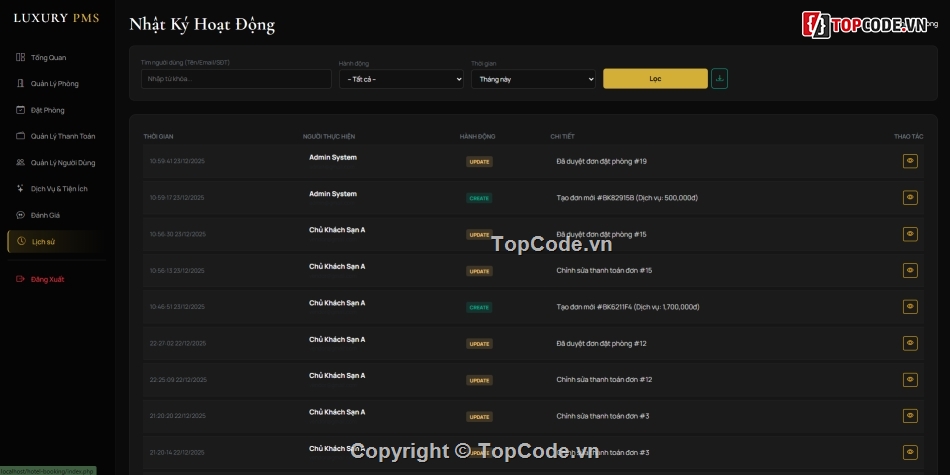Open the Thời gian 'Tháng này' dropdown

click(x=533, y=79)
